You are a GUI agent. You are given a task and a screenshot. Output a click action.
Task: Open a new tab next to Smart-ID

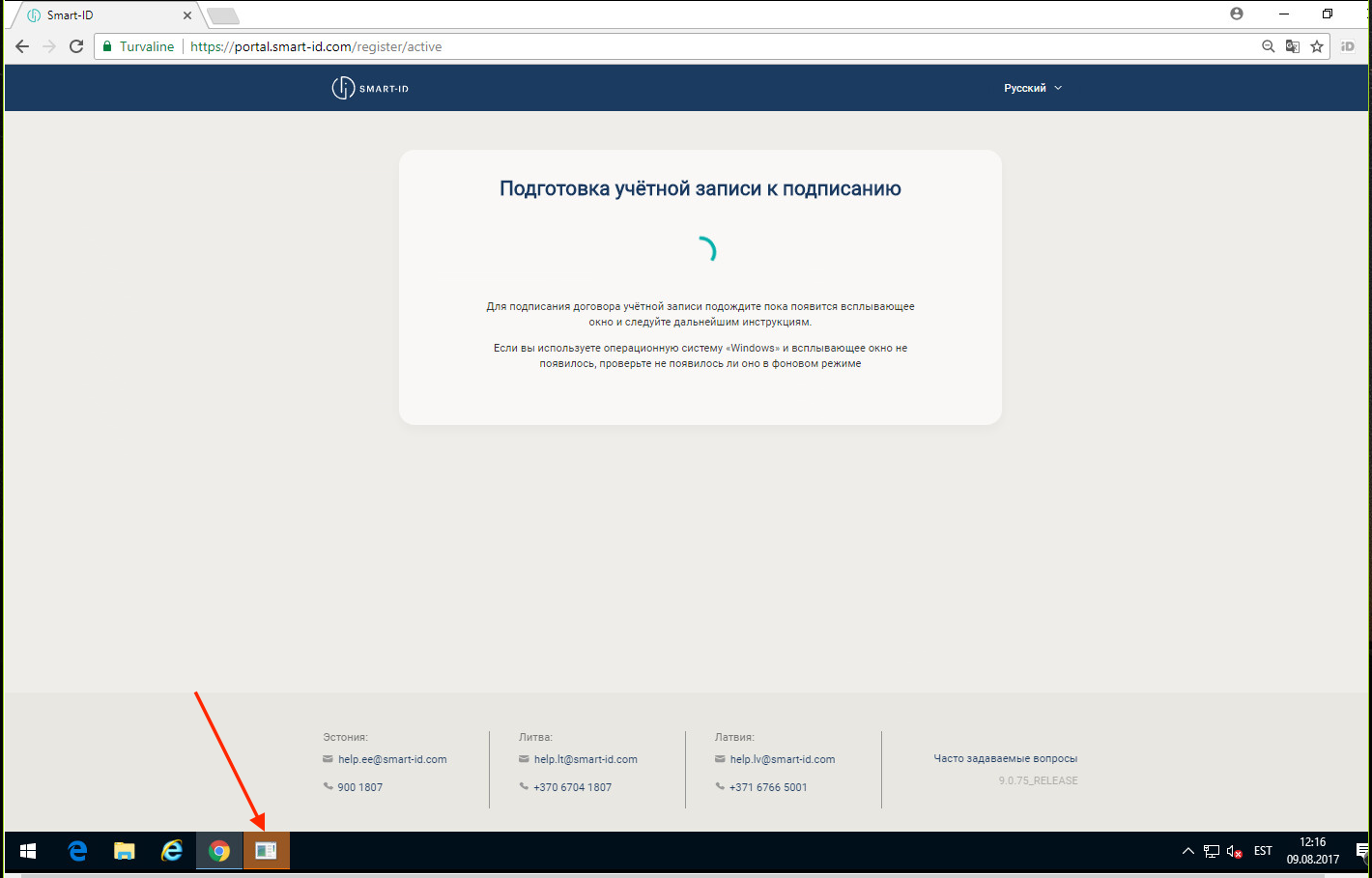pyautogui.click(x=223, y=15)
